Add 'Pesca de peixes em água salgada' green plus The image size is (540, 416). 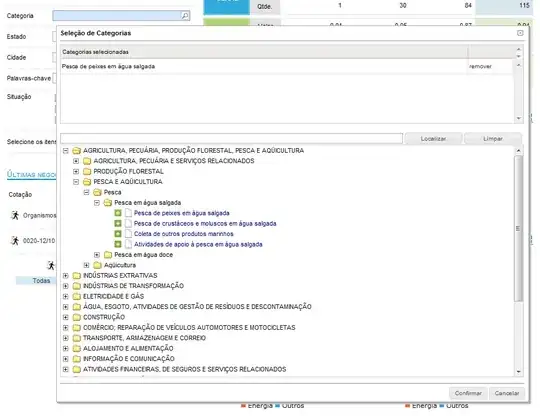click(x=118, y=213)
